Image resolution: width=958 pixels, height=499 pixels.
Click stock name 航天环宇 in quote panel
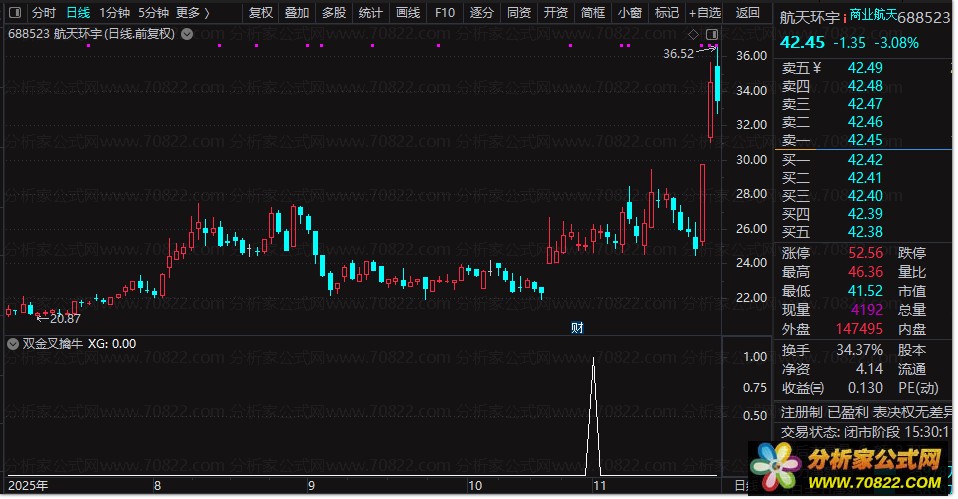pyautogui.click(x=810, y=17)
